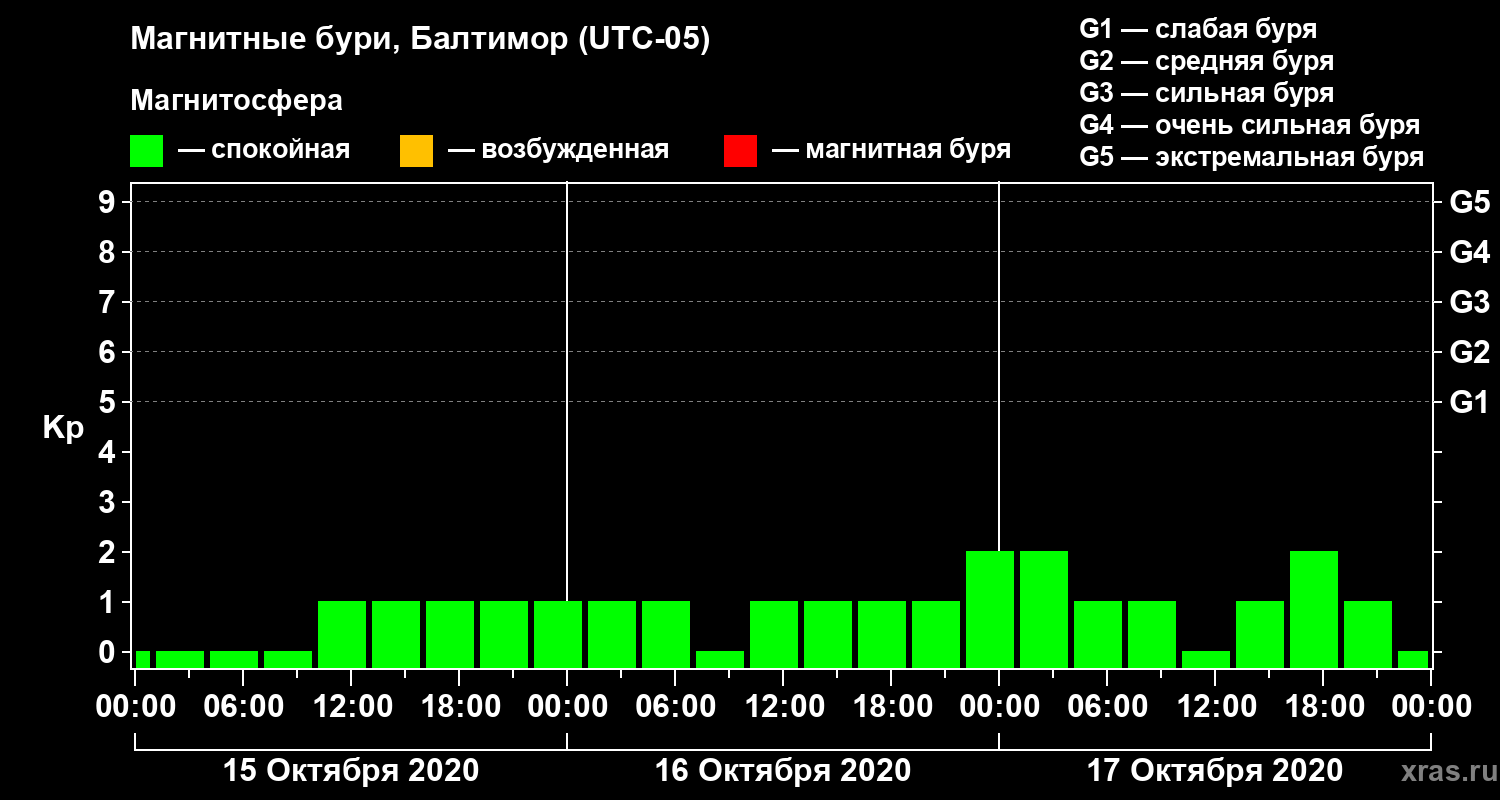1500x800 pixels.
Task: Click the G3 label on right axis
Action: [1469, 302]
